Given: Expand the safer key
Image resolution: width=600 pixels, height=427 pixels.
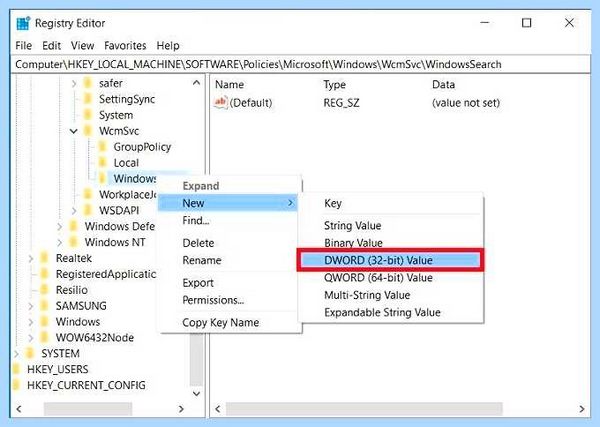Looking at the screenshot, I should pyautogui.click(x=74, y=83).
